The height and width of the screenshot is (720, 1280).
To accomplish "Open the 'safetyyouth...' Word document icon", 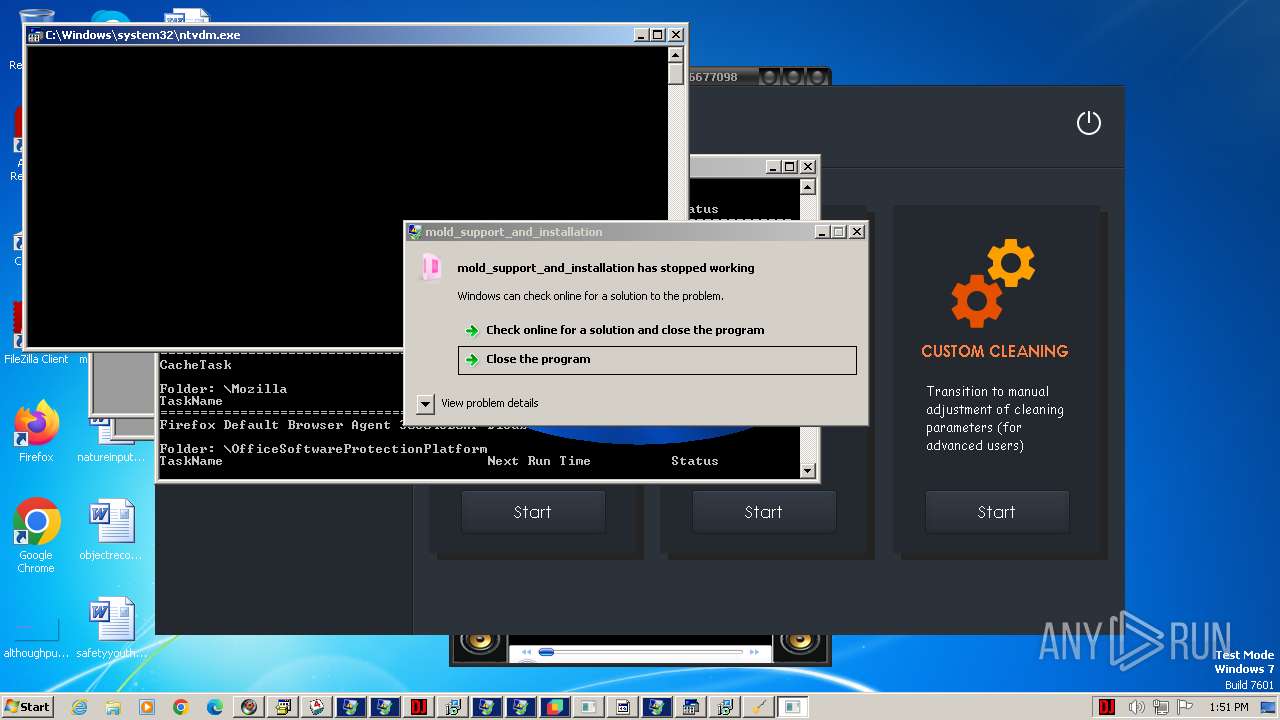I will click(x=110, y=628).
